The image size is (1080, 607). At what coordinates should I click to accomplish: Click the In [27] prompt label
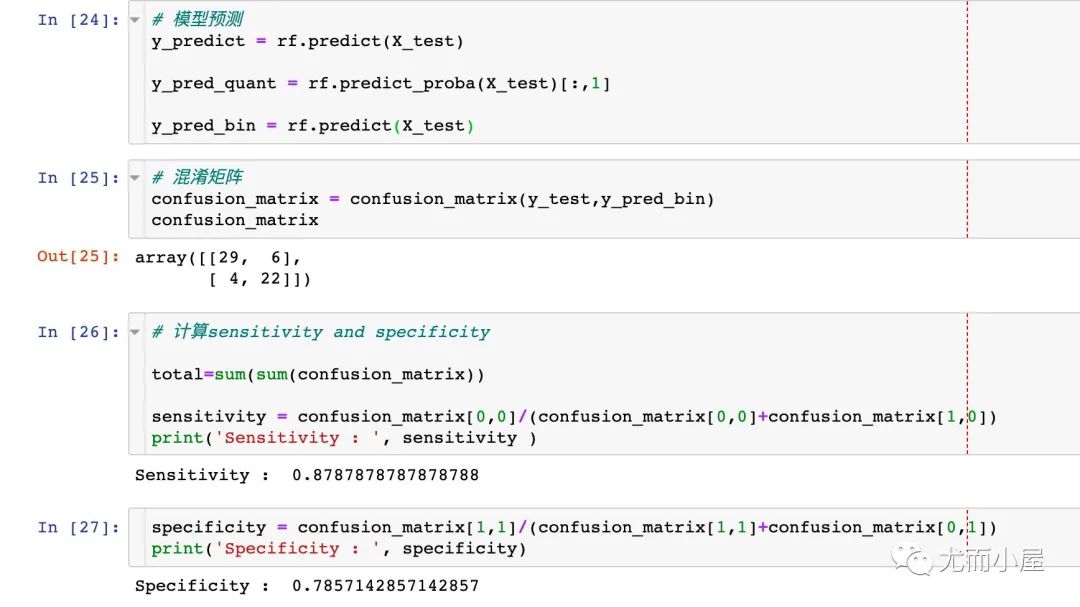tap(78, 527)
